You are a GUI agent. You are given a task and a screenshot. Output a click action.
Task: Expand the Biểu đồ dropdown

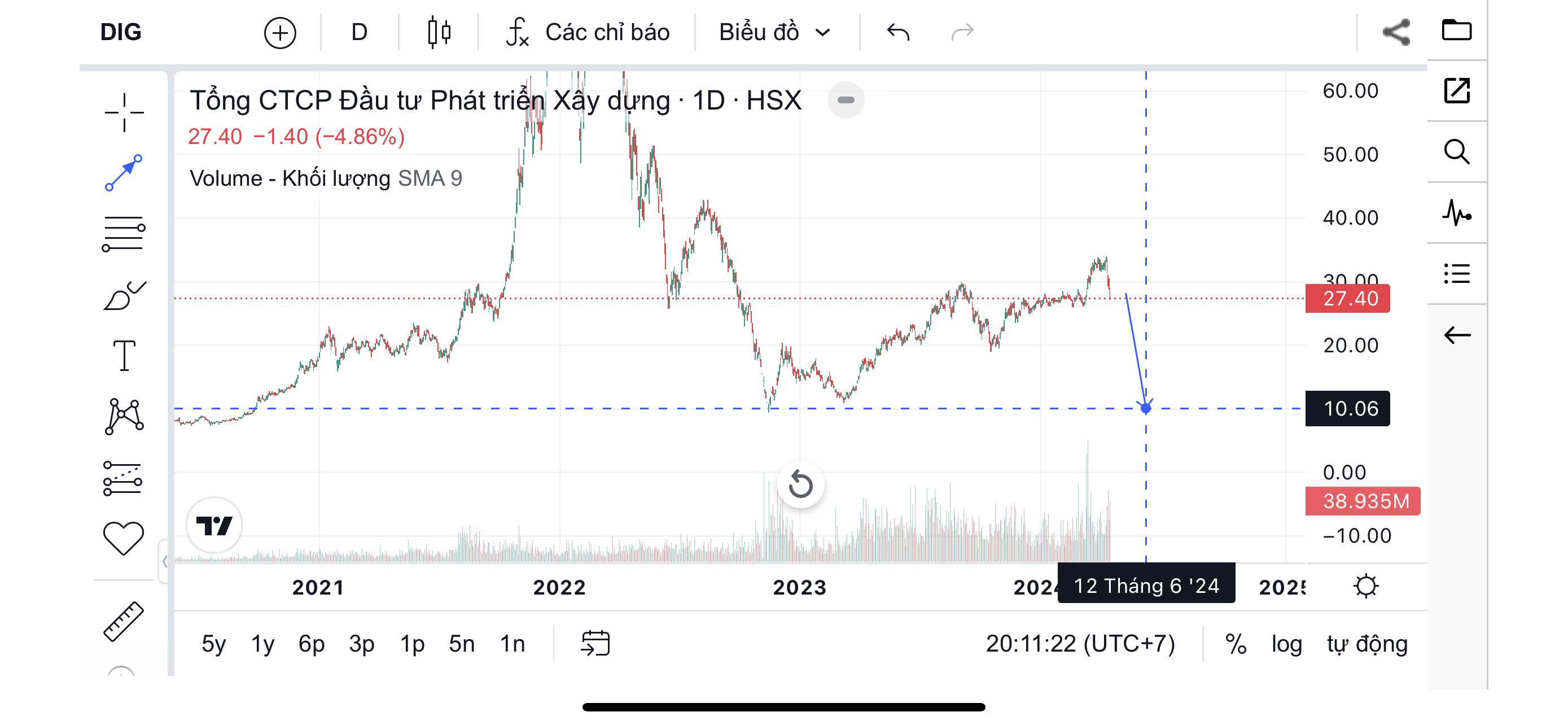click(774, 32)
